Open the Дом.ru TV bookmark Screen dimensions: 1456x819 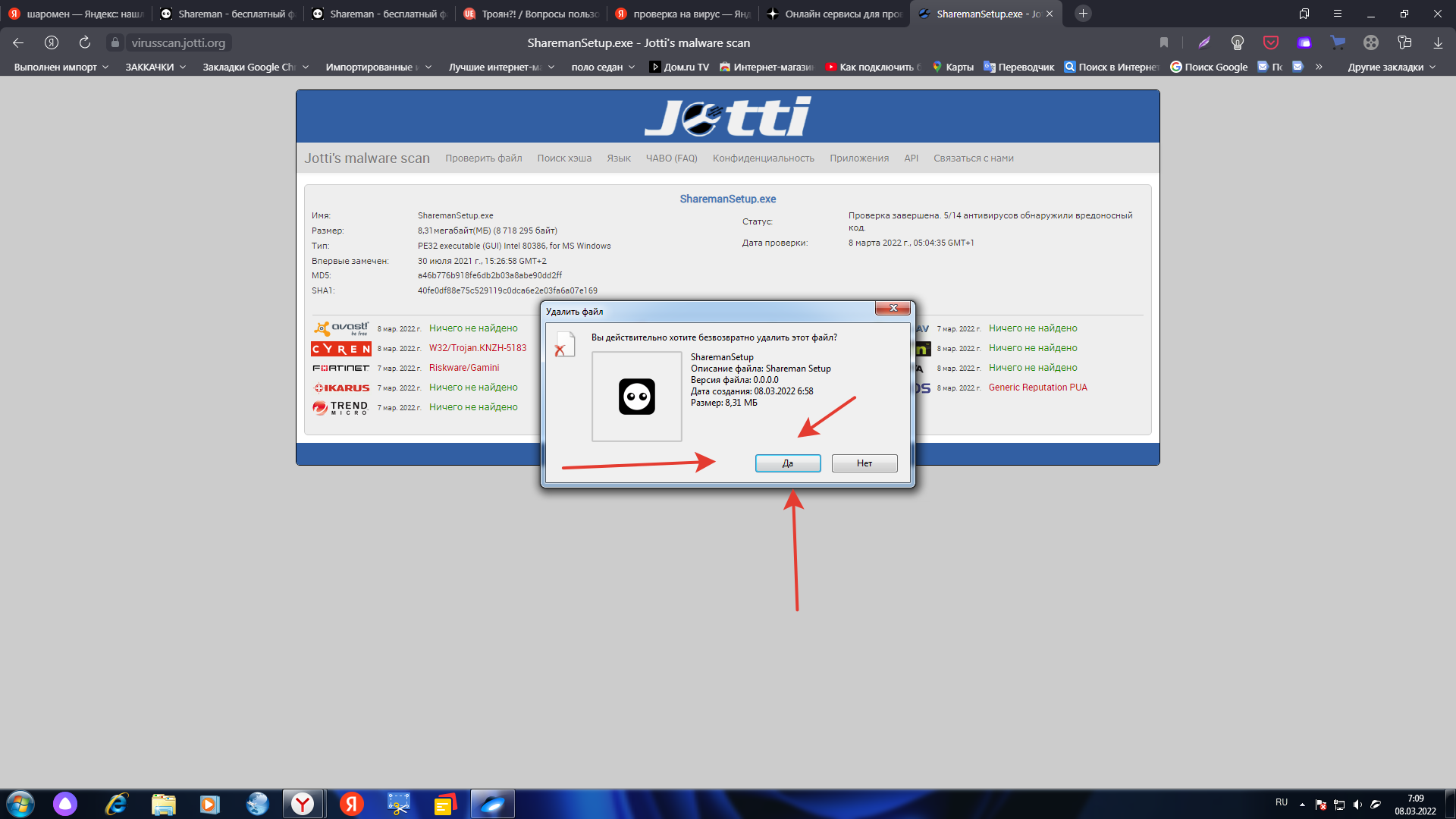pos(679,67)
